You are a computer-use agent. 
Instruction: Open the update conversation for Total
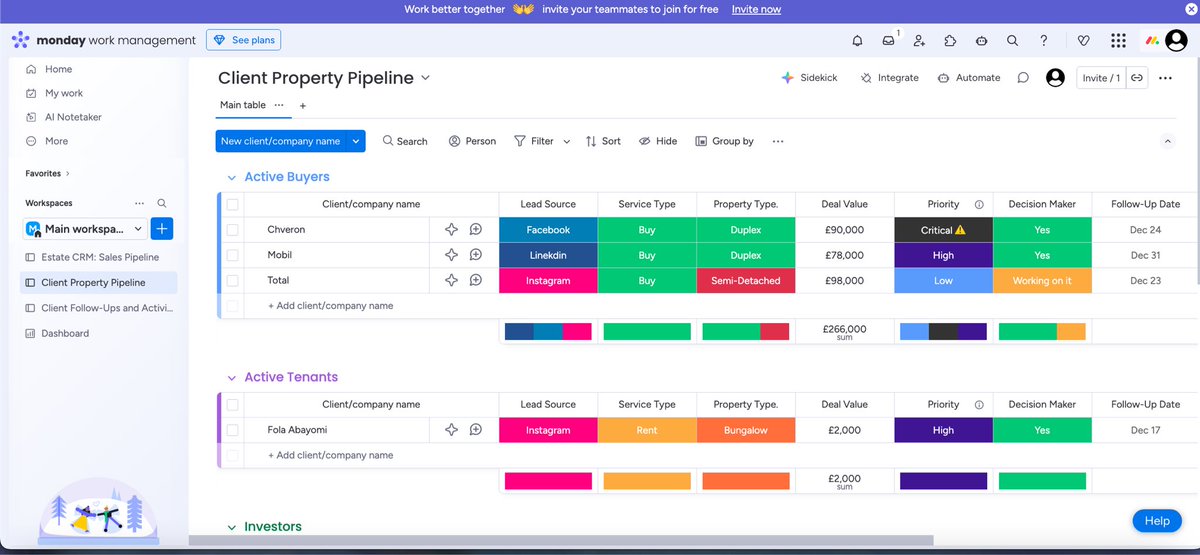476,281
